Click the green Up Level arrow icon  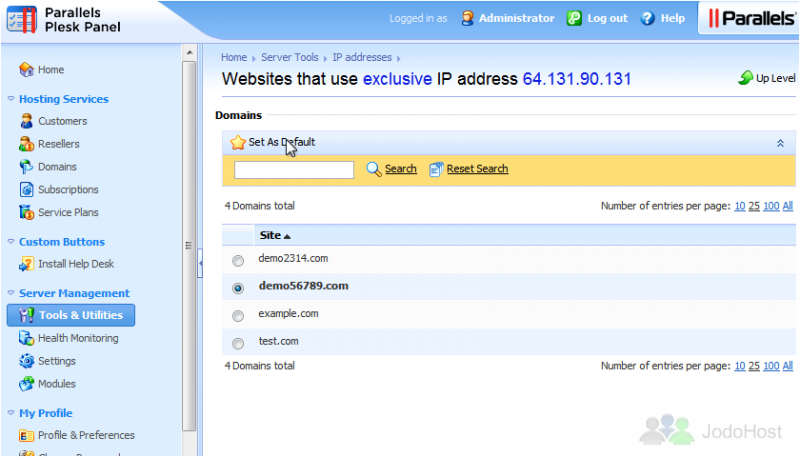coord(745,78)
